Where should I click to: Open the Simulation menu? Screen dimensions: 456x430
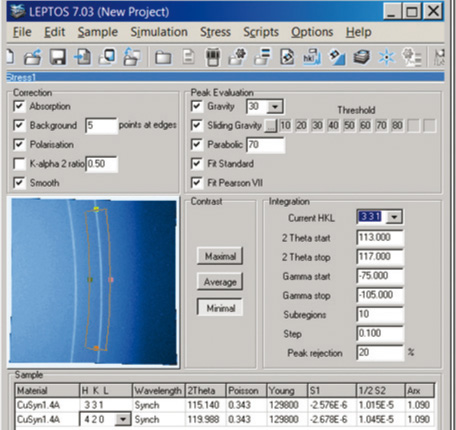(x=159, y=32)
